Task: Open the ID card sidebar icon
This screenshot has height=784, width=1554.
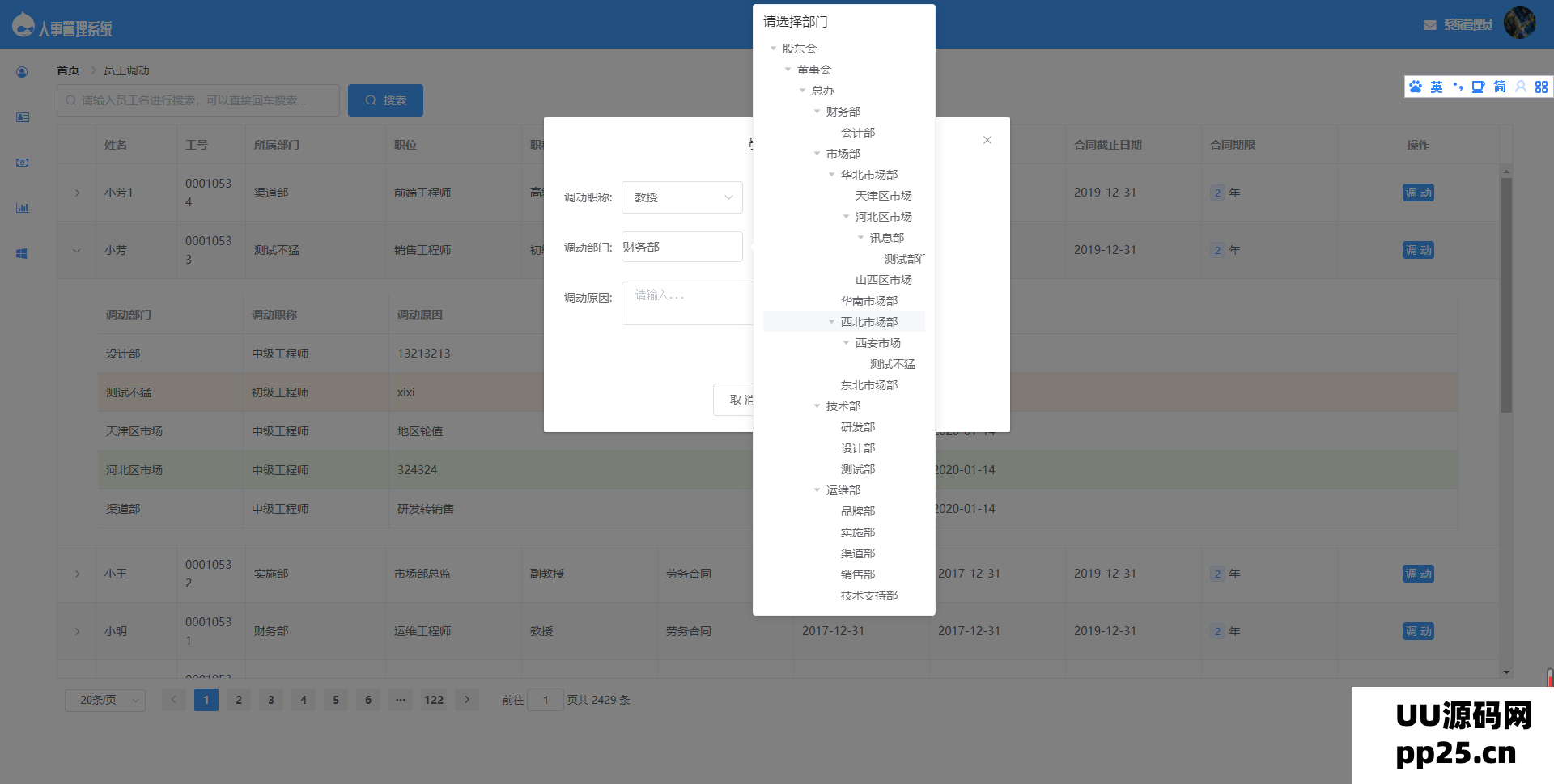Action: pos(23,117)
